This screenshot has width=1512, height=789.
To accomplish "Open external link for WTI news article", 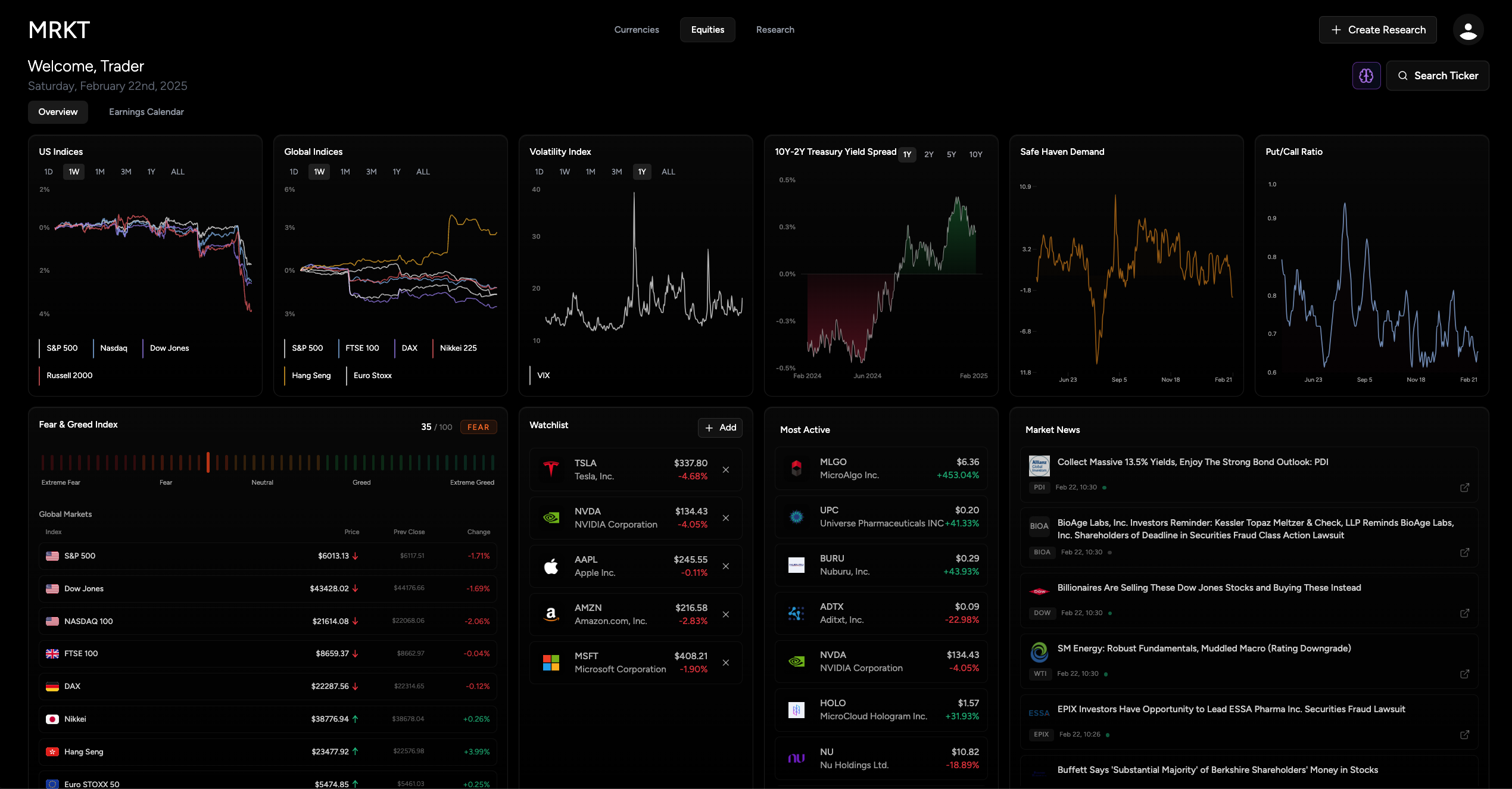I will pos(1464,674).
